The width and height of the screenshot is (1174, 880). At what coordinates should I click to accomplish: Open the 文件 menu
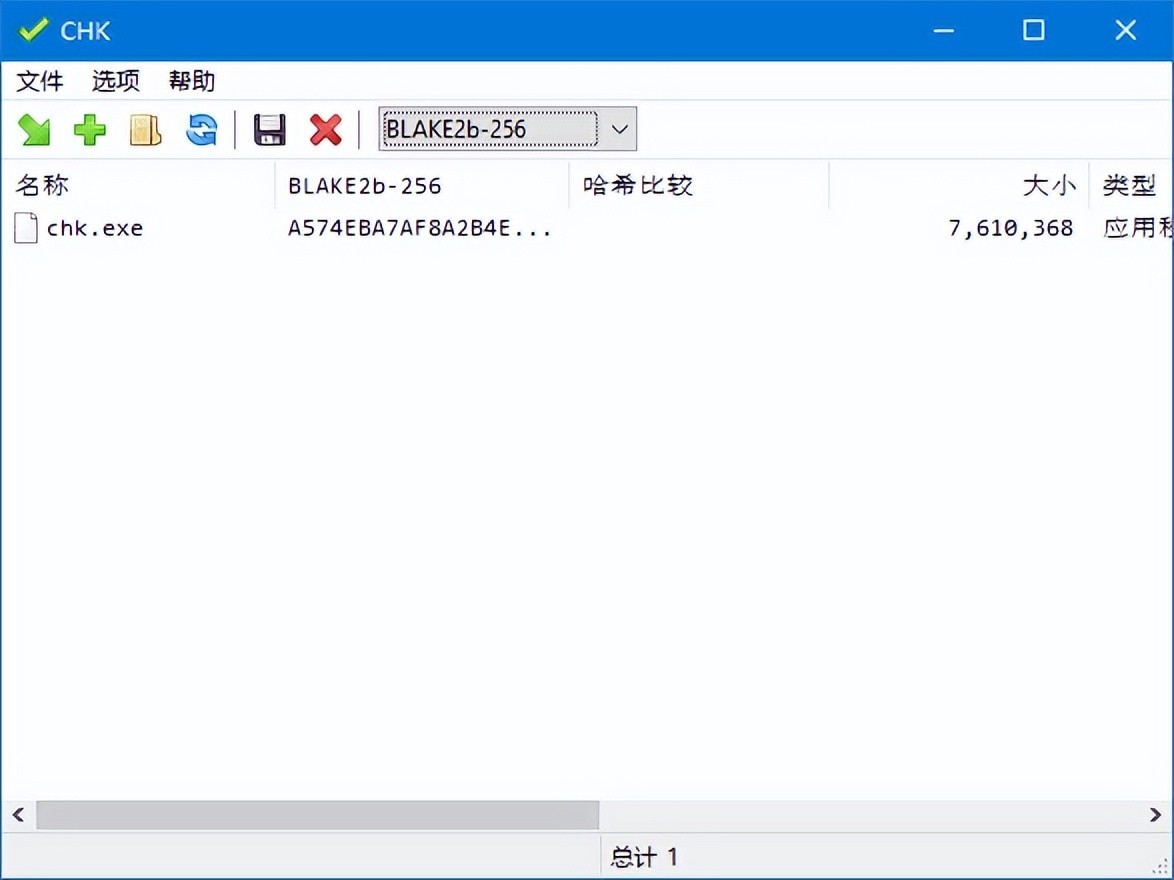pyautogui.click(x=39, y=81)
